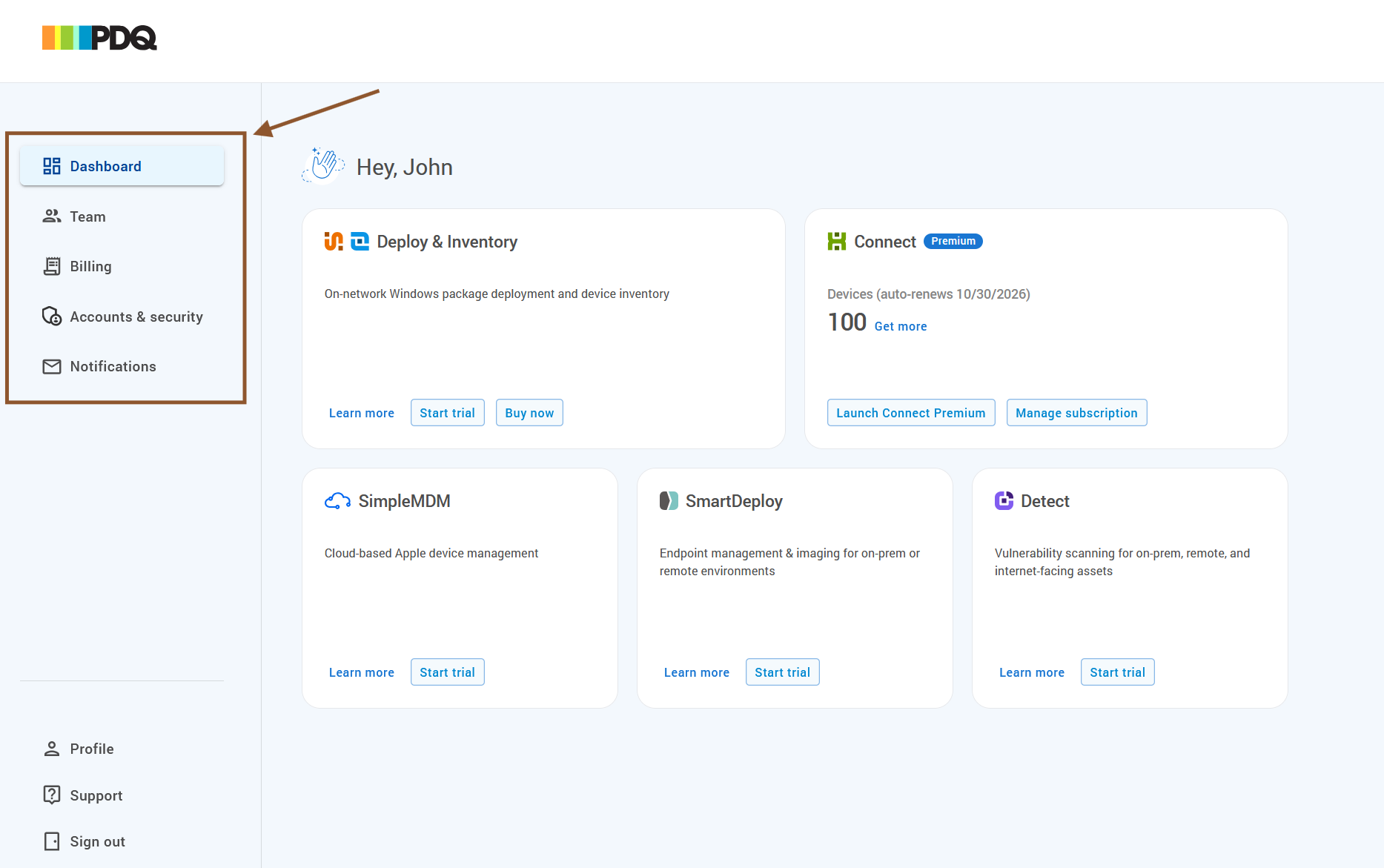This screenshot has width=1384, height=868.
Task: Click the 'Hey, John' greeting heading
Action: pyautogui.click(x=405, y=168)
